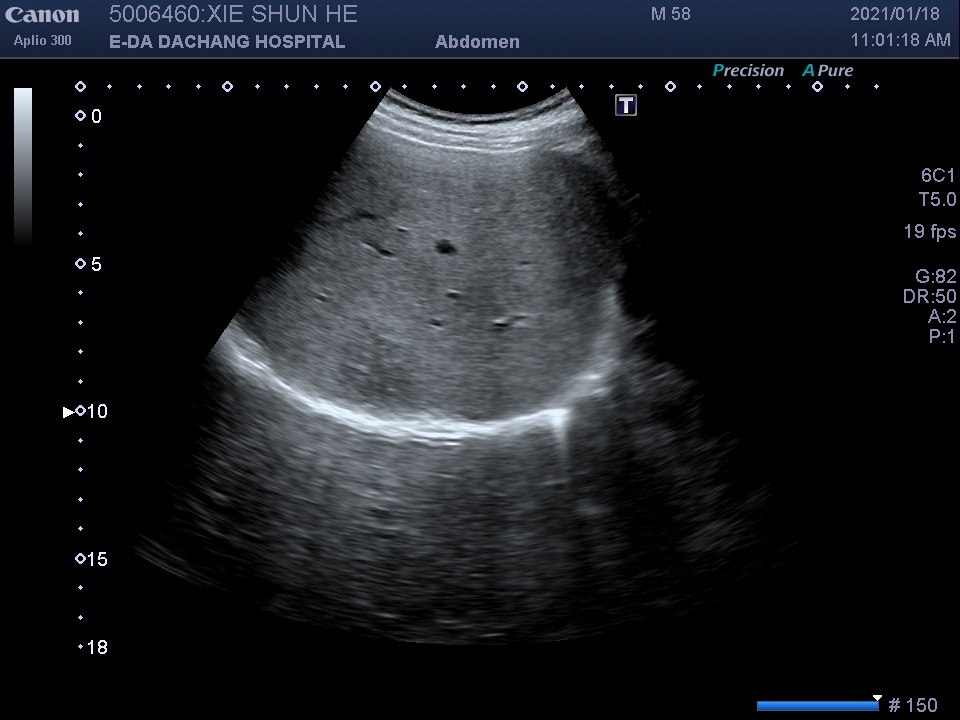The width and height of the screenshot is (960, 720).
Task: Click the T5.0 frequency value
Action: (x=937, y=199)
